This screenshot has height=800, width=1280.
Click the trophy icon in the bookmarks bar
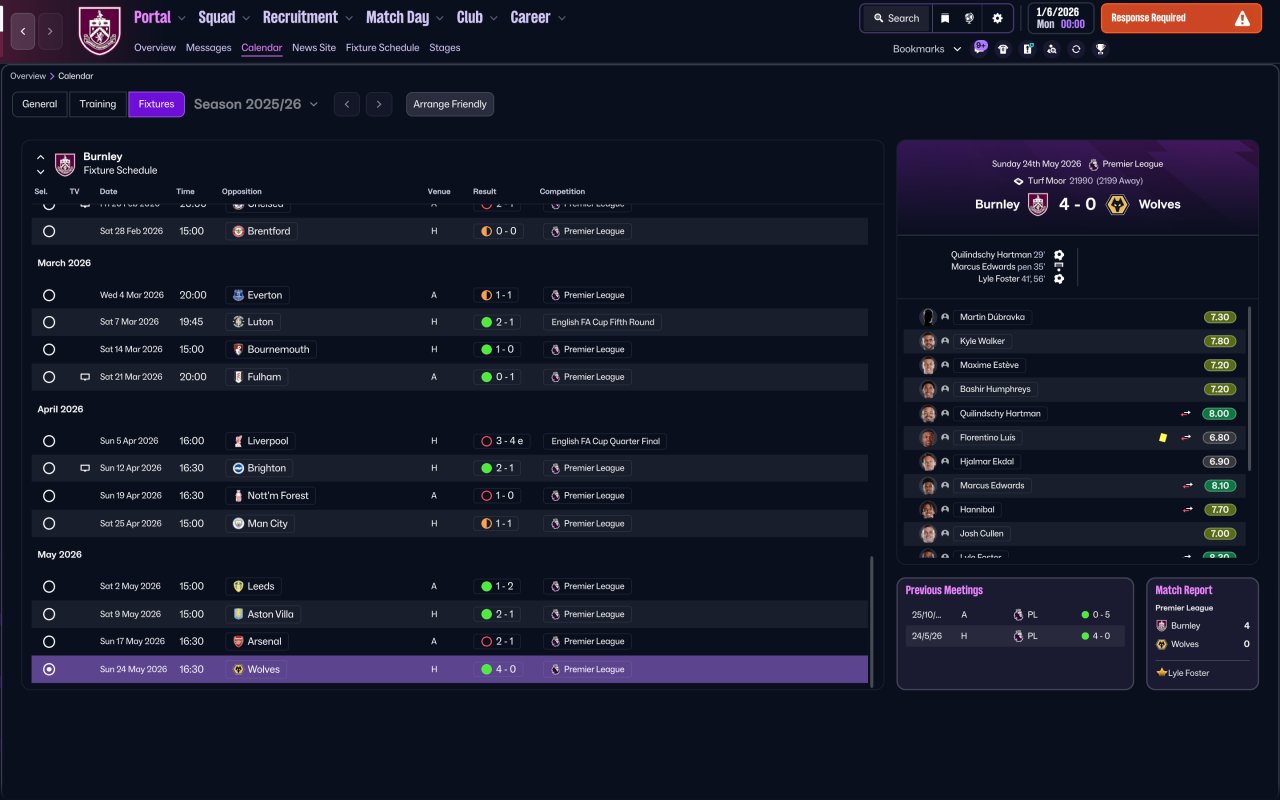pos(1100,49)
